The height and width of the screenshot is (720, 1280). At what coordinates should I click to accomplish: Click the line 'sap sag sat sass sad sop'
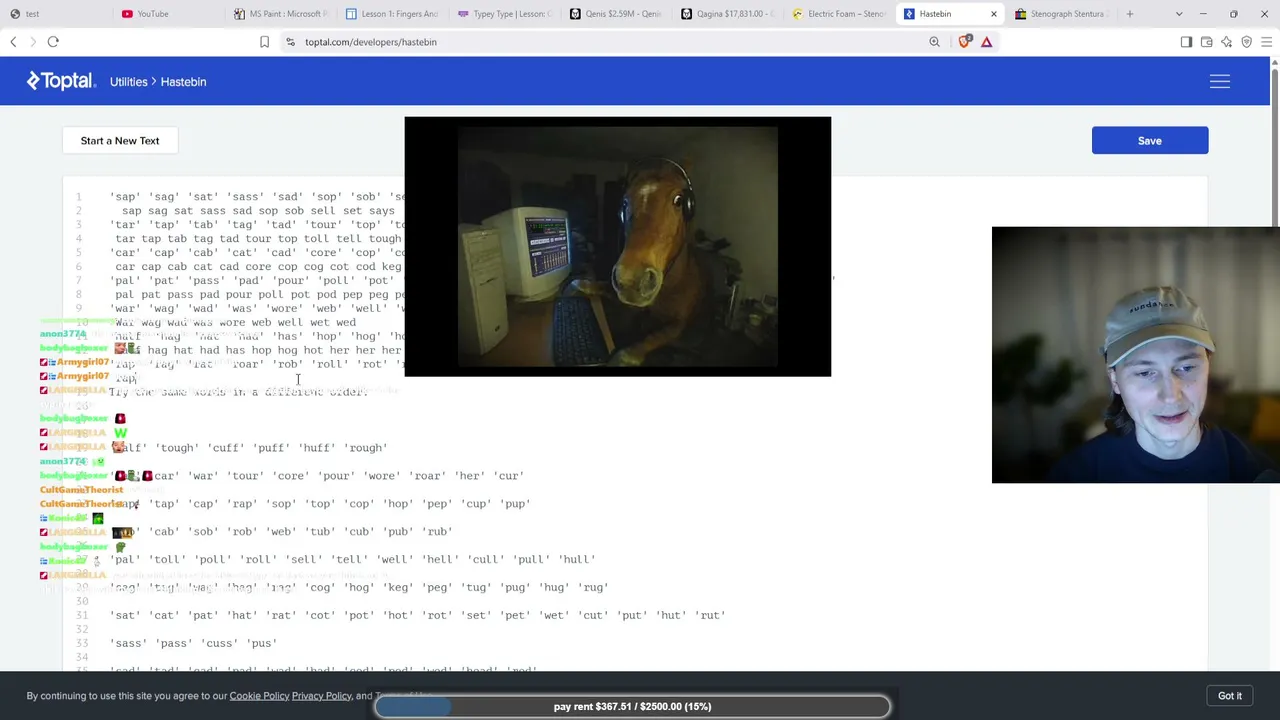[x=258, y=210]
